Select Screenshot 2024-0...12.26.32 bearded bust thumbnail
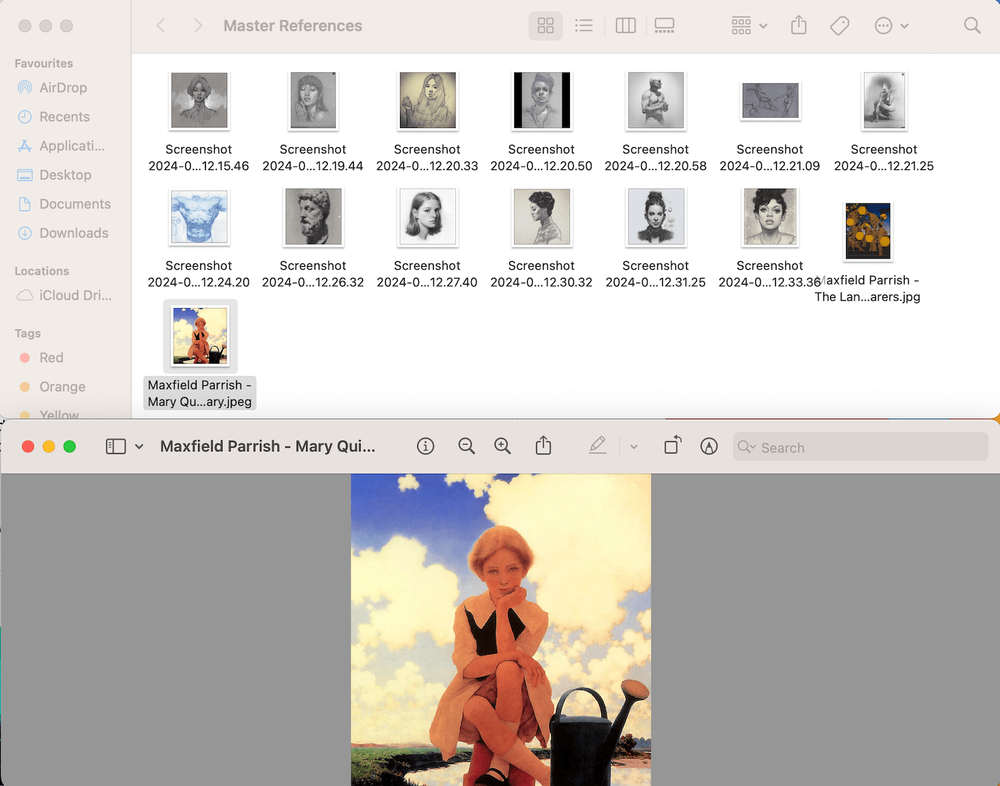The image size is (1000, 786). (313, 217)
